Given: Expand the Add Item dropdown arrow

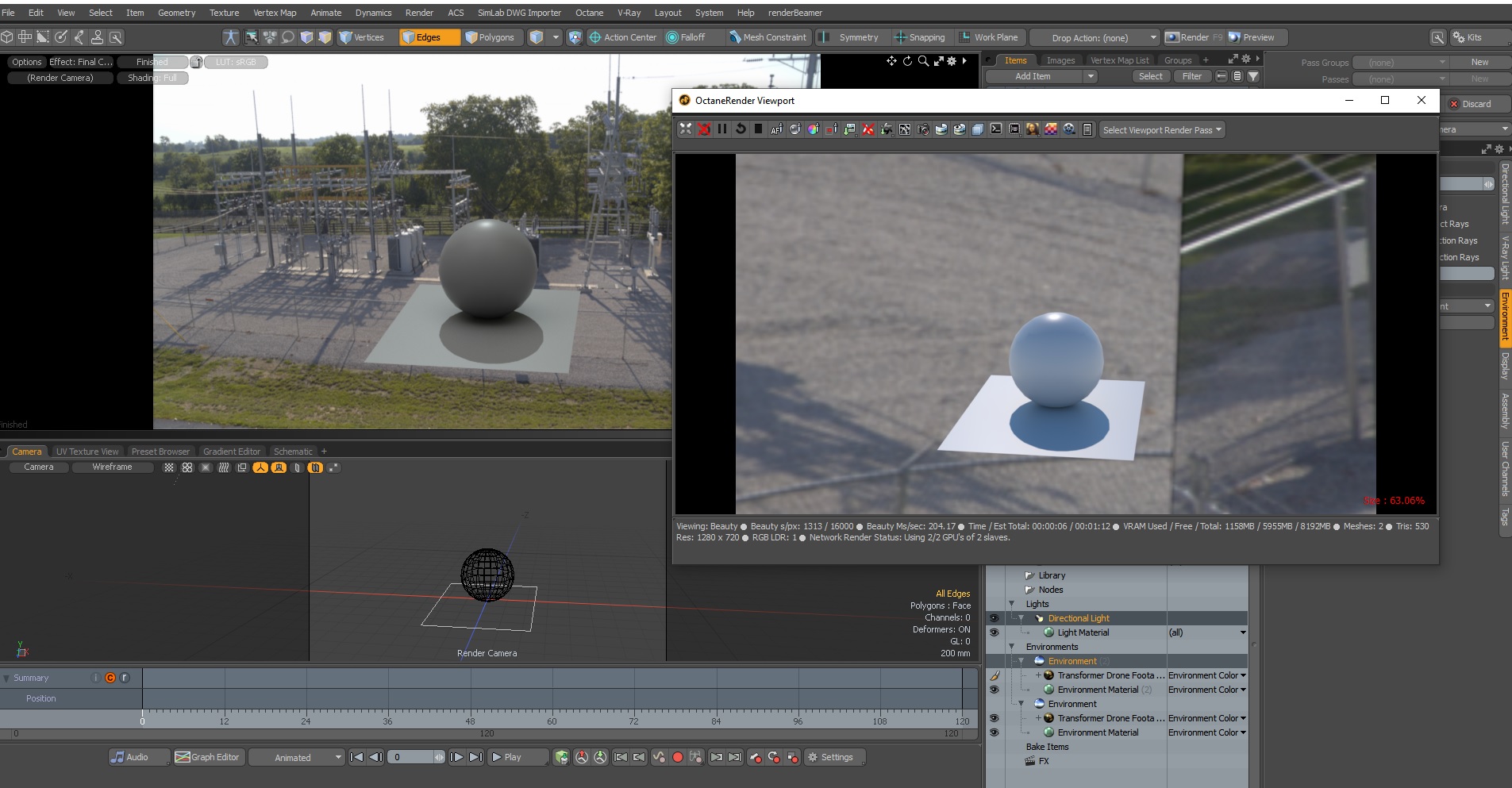Looking at the screenshot, I should point(1091,76).
